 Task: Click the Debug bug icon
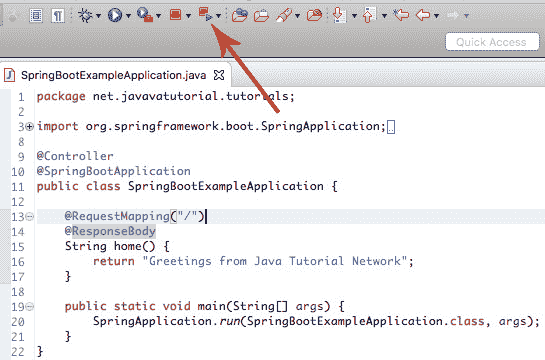tap(85, 15)
